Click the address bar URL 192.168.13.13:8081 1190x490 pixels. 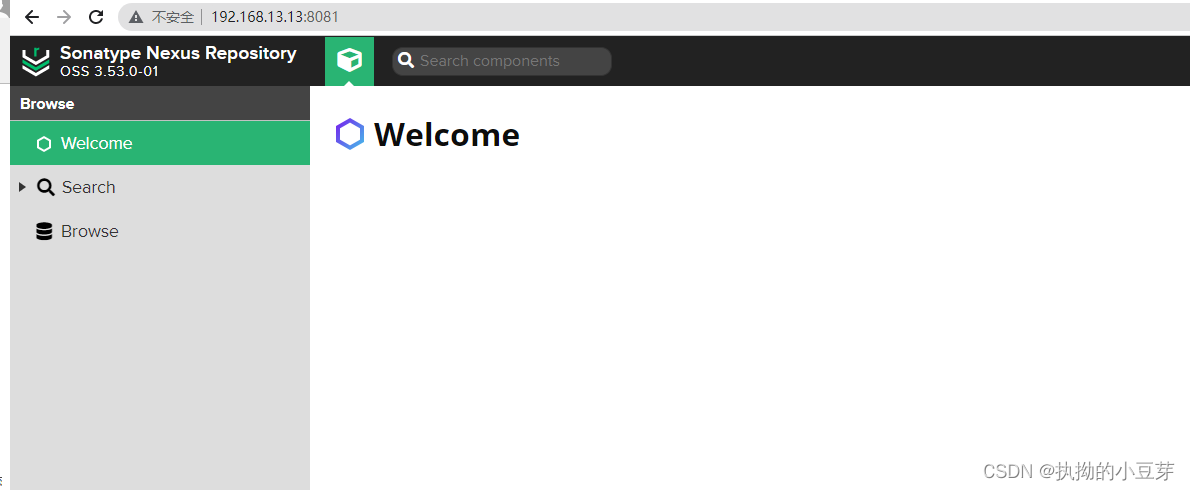coord(275,17)
